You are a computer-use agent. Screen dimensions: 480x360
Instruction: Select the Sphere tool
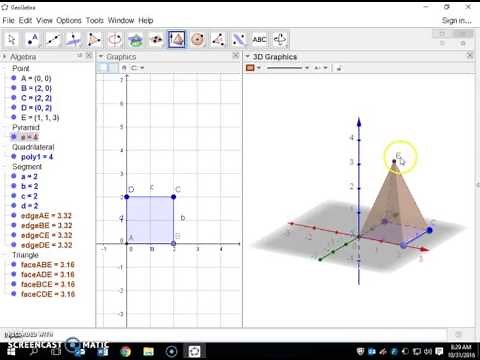197,40
